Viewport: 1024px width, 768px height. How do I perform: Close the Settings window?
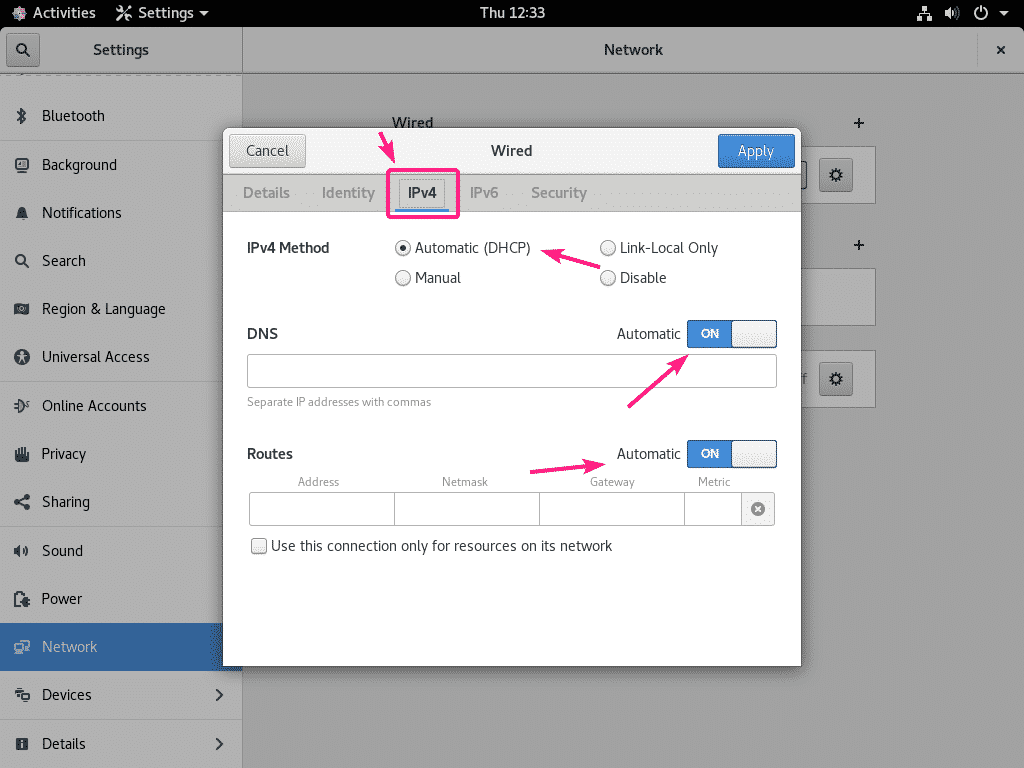(1000, 50)
